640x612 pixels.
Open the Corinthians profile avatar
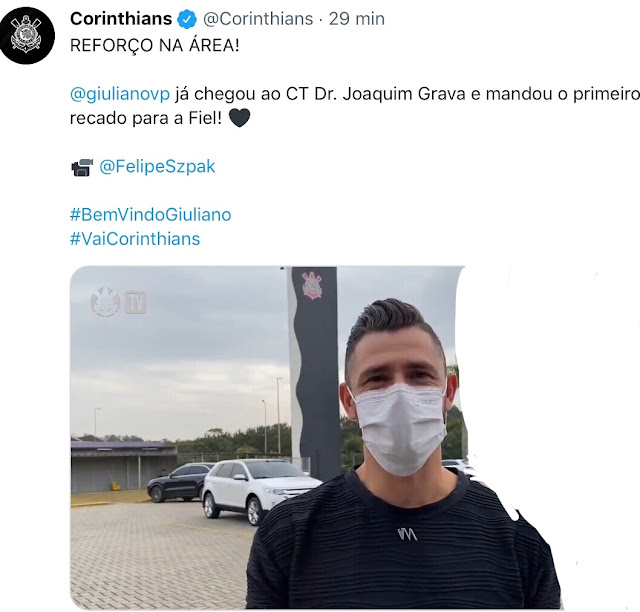click(x=27, y=36)
